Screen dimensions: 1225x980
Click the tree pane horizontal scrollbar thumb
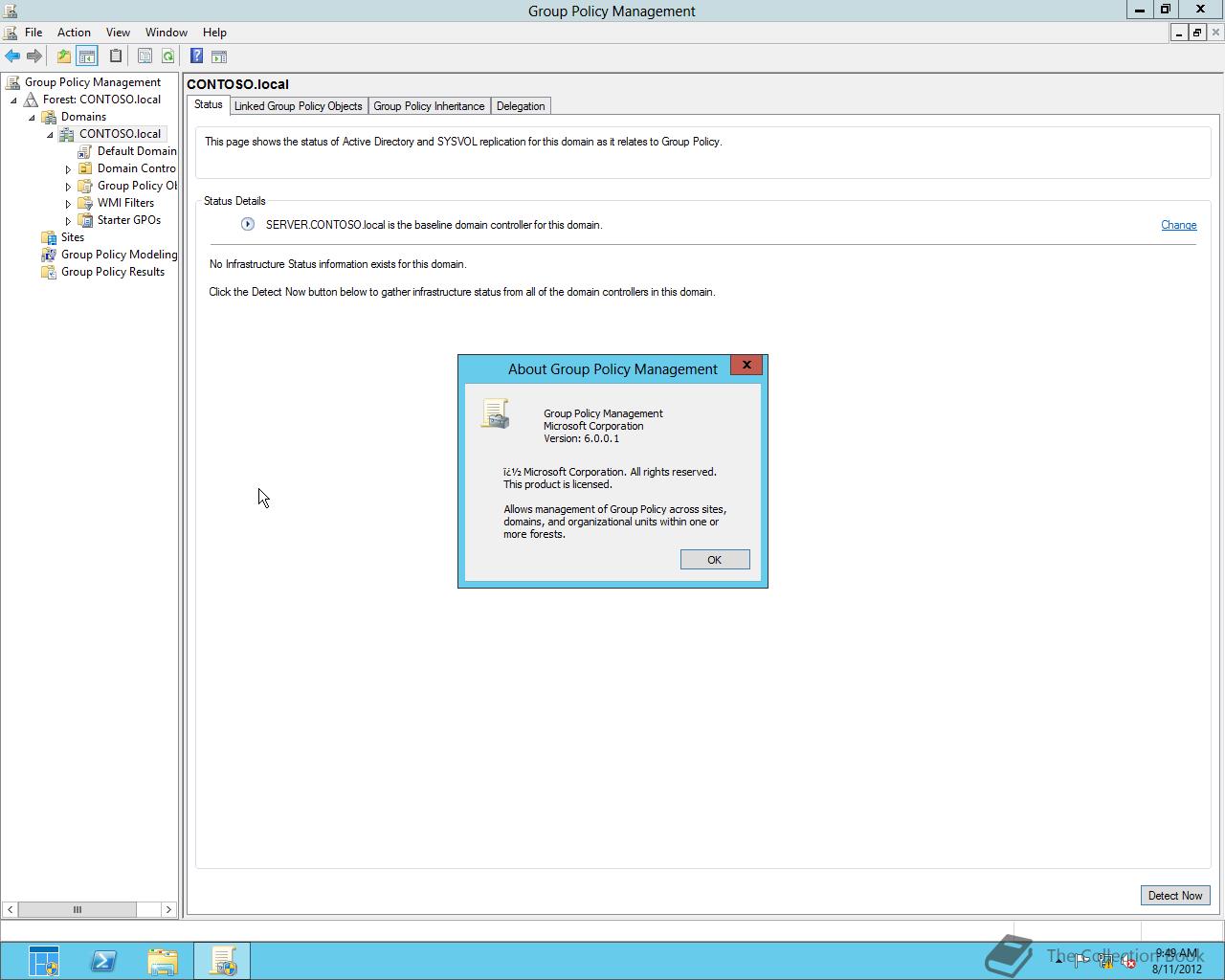[77, 909]
